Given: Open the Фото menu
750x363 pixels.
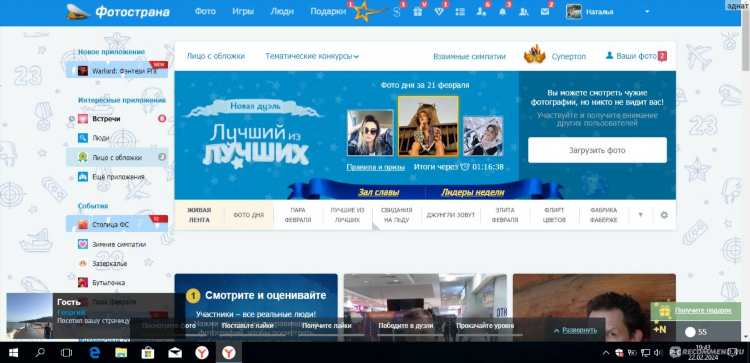Looking at the screenshot, I should click(205, 11).
